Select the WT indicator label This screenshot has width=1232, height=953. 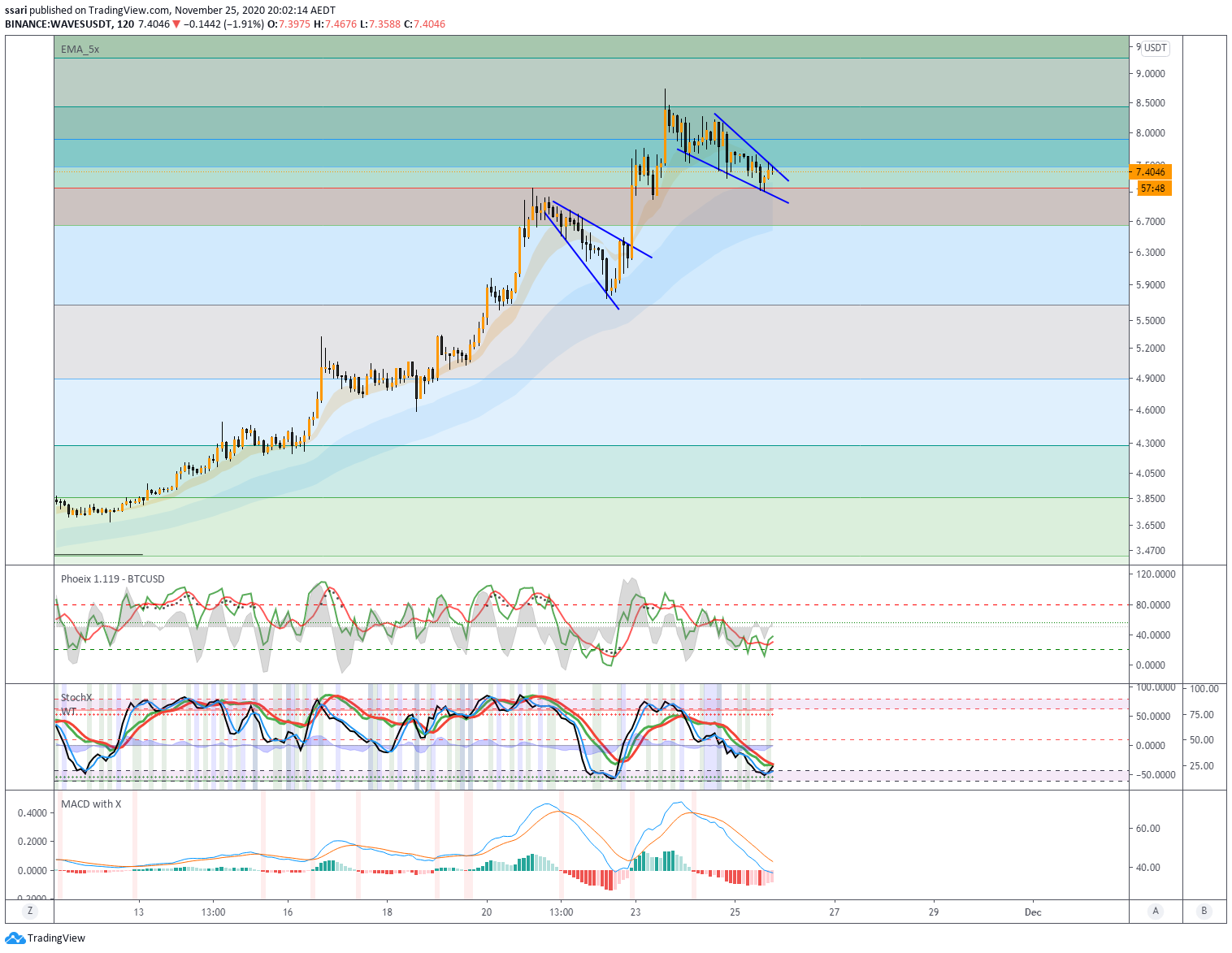69,712
